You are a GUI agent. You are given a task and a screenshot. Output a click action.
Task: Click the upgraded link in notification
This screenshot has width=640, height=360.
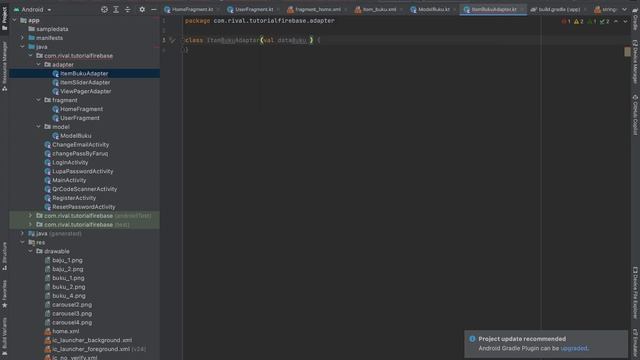click(574, 348)
